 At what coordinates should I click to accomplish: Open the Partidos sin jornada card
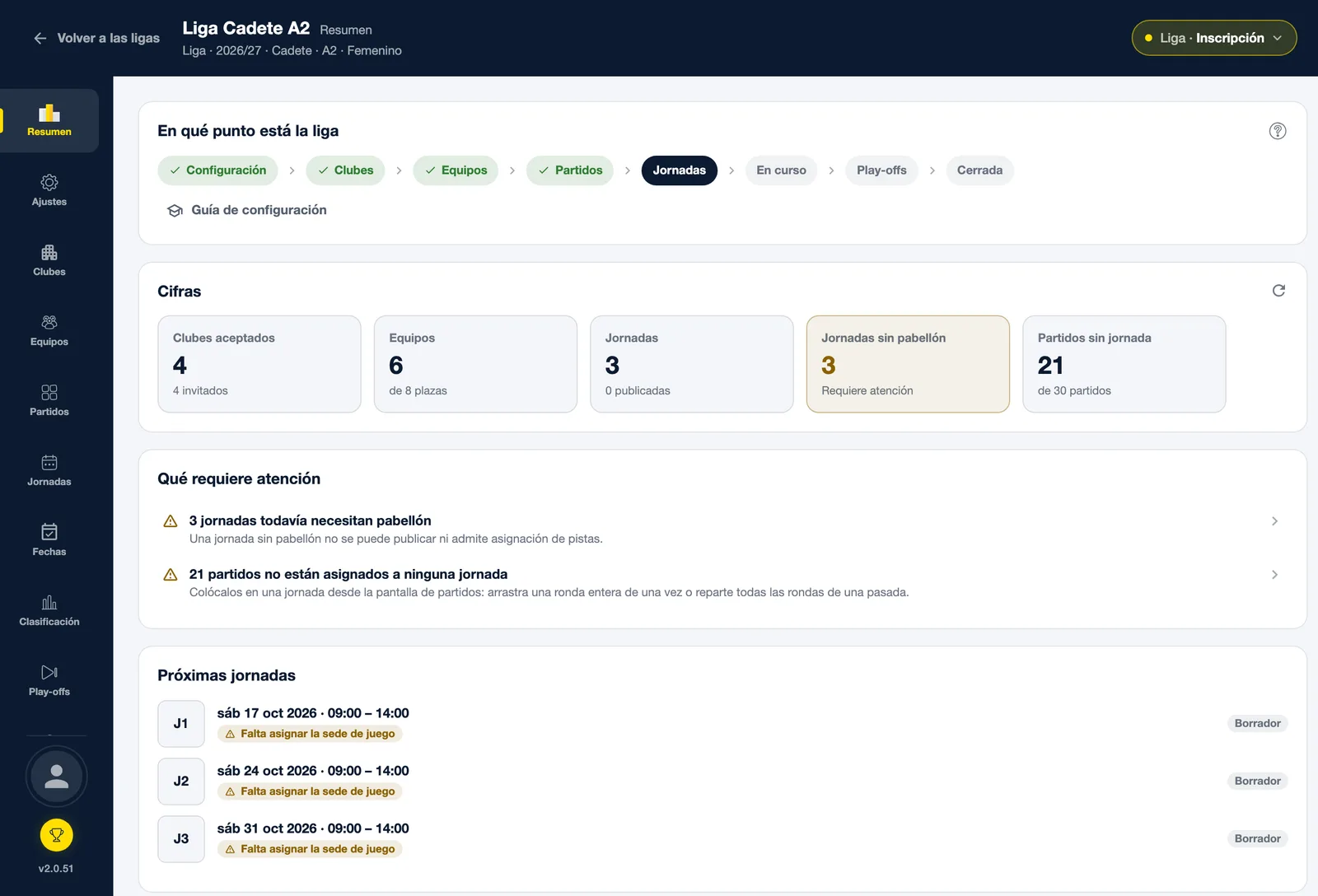click(1124, 364)
